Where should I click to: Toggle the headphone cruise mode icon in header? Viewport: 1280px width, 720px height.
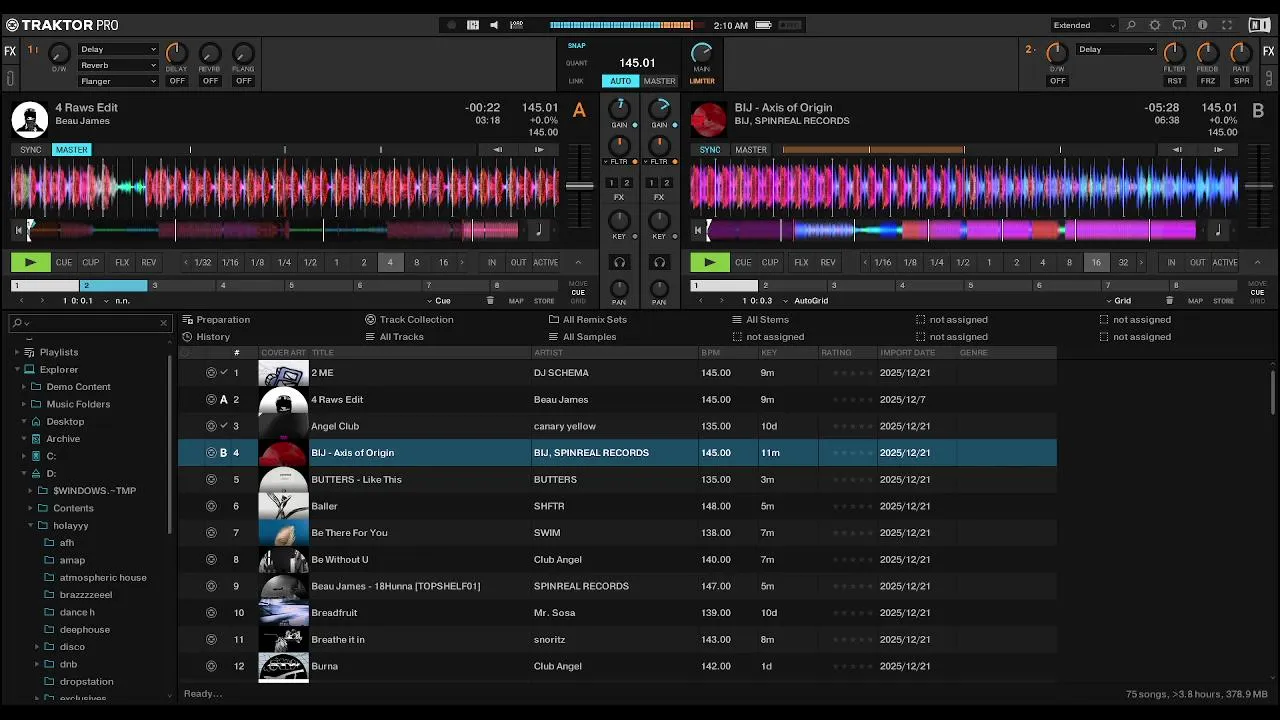[x=1179, y=25]
